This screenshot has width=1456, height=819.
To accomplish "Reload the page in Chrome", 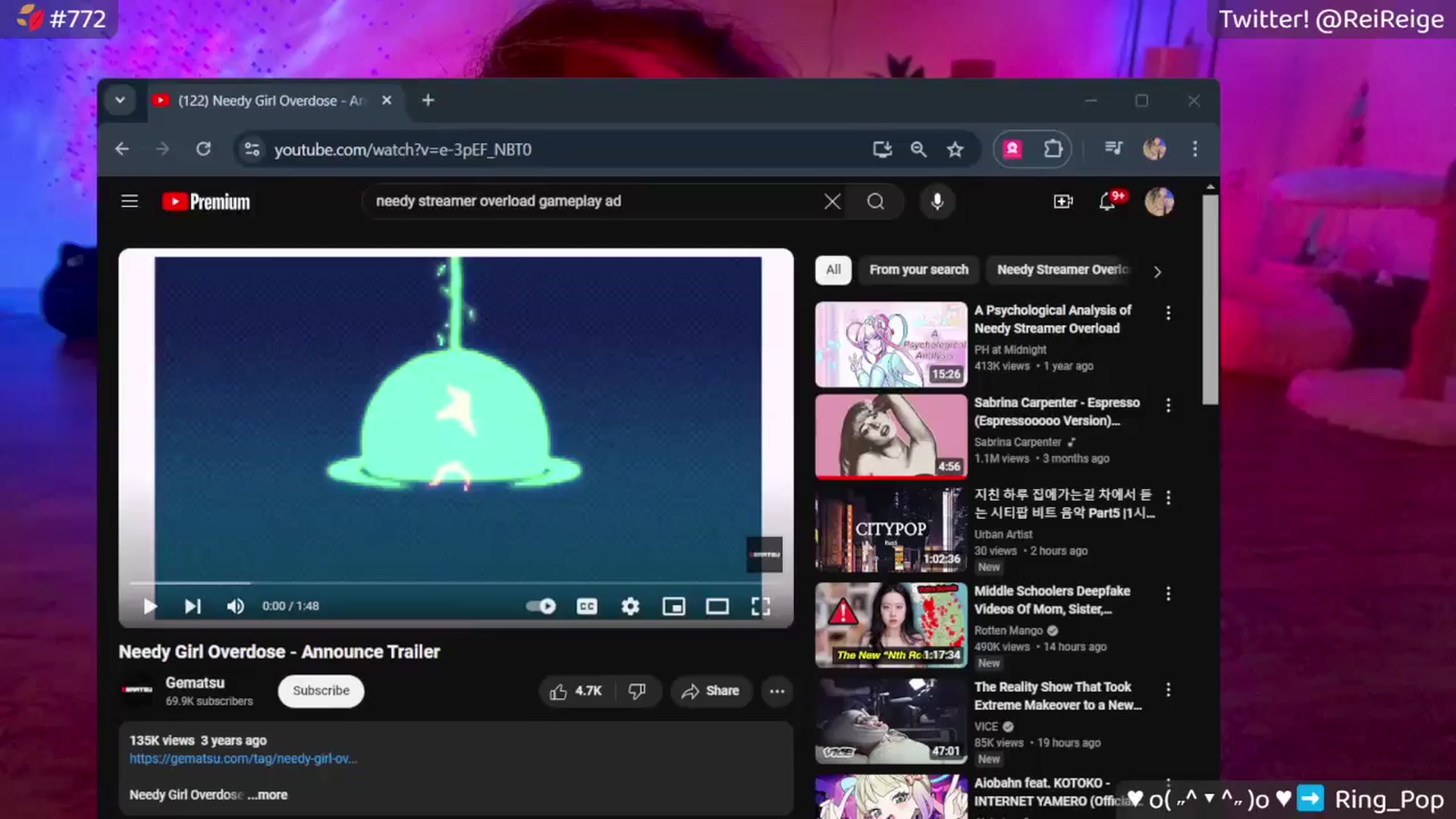I will coord(203,149).
